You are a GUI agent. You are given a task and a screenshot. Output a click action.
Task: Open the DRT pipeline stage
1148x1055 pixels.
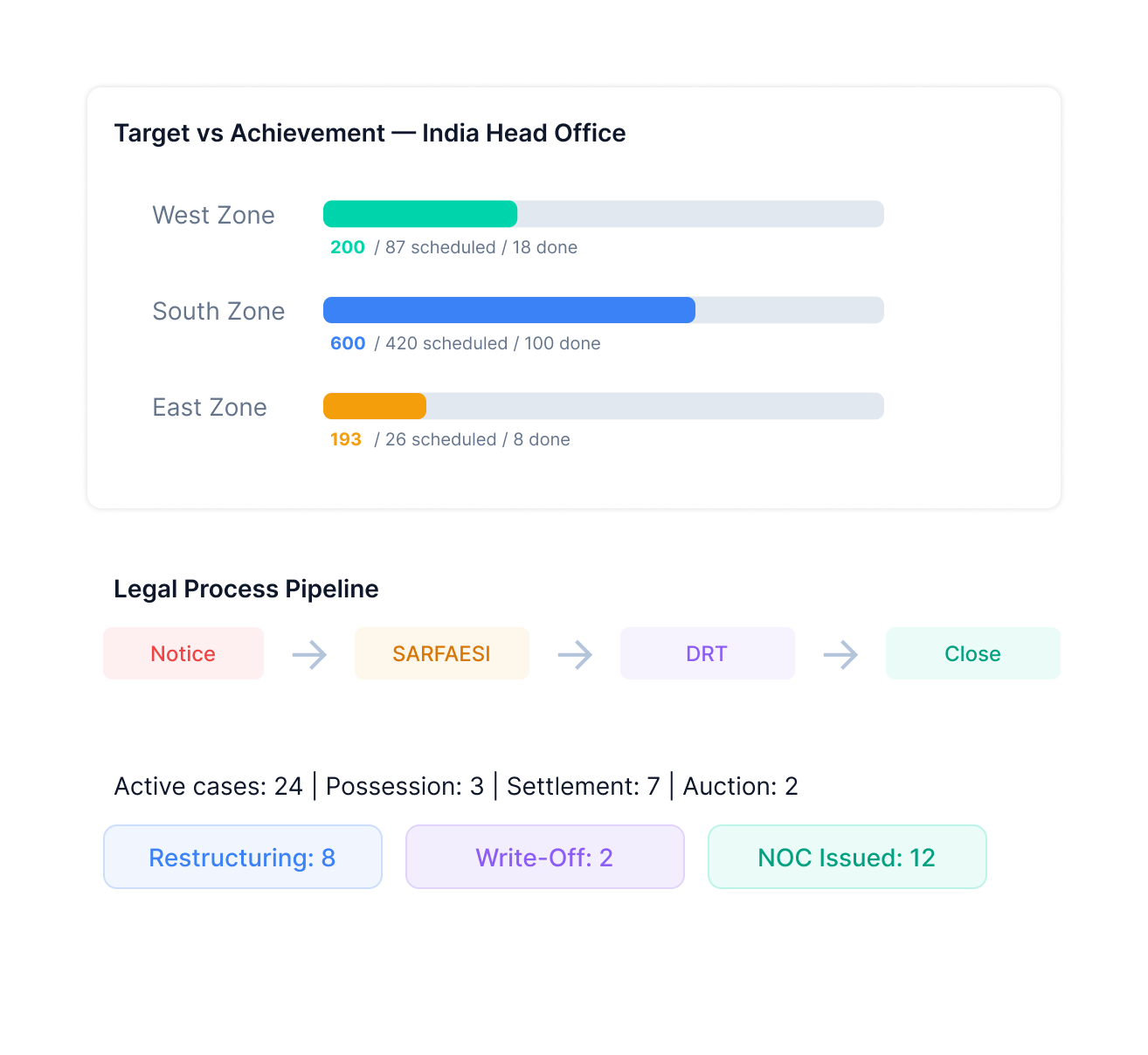[x=708, y=653]
